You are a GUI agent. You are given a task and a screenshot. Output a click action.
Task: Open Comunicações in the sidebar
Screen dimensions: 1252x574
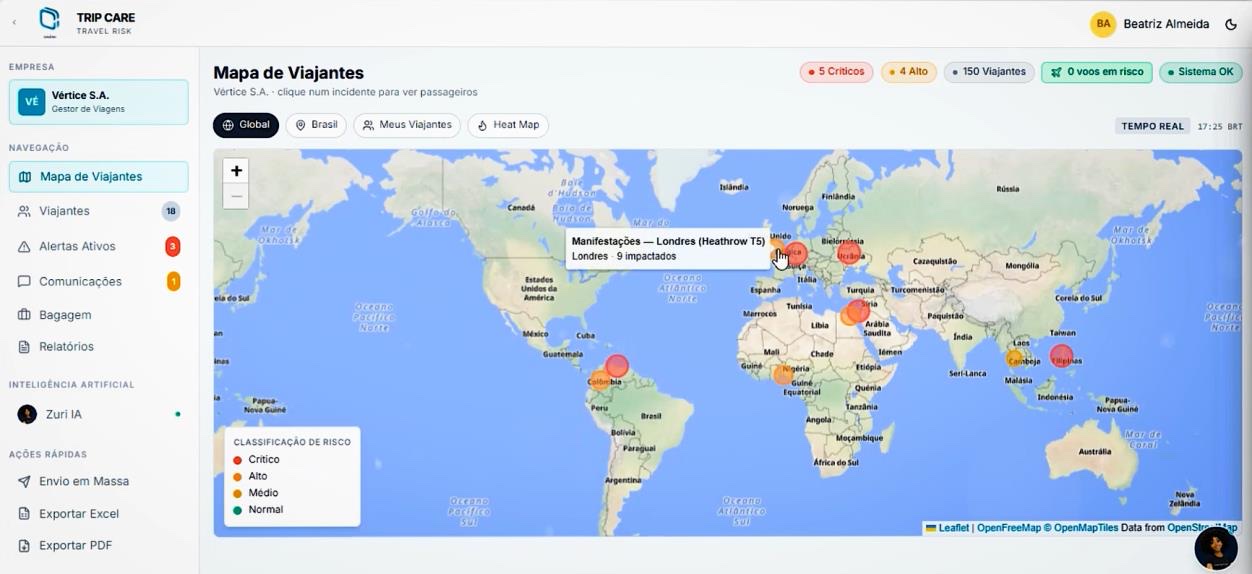(x=98, y=281)
